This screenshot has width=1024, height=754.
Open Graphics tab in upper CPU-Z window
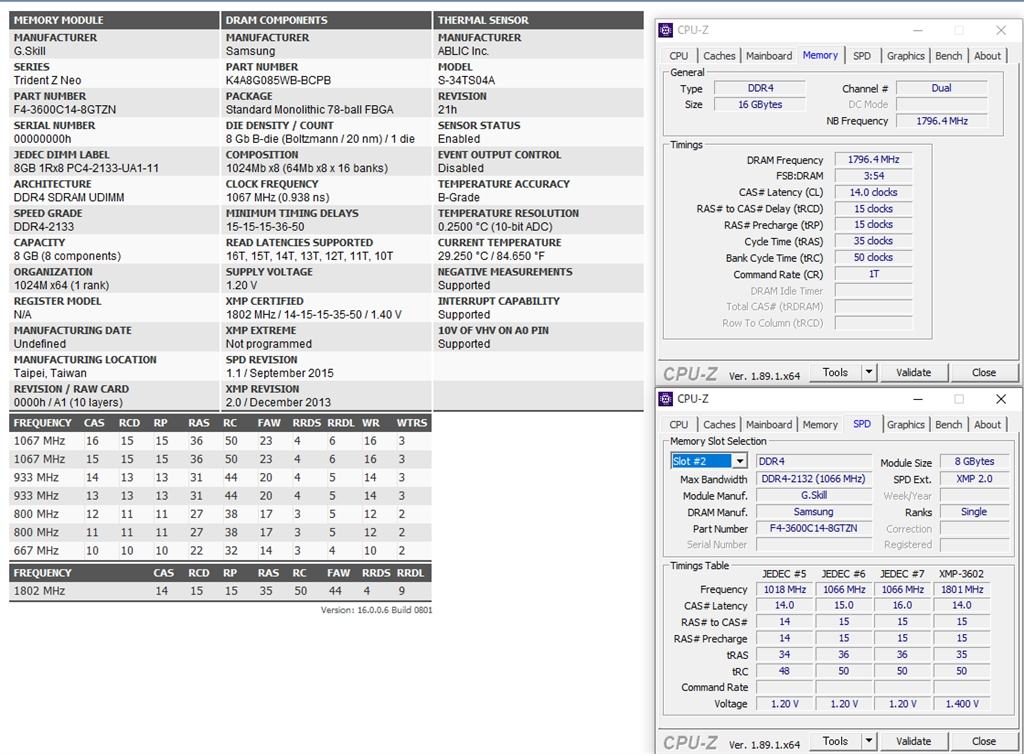(905, 56)
